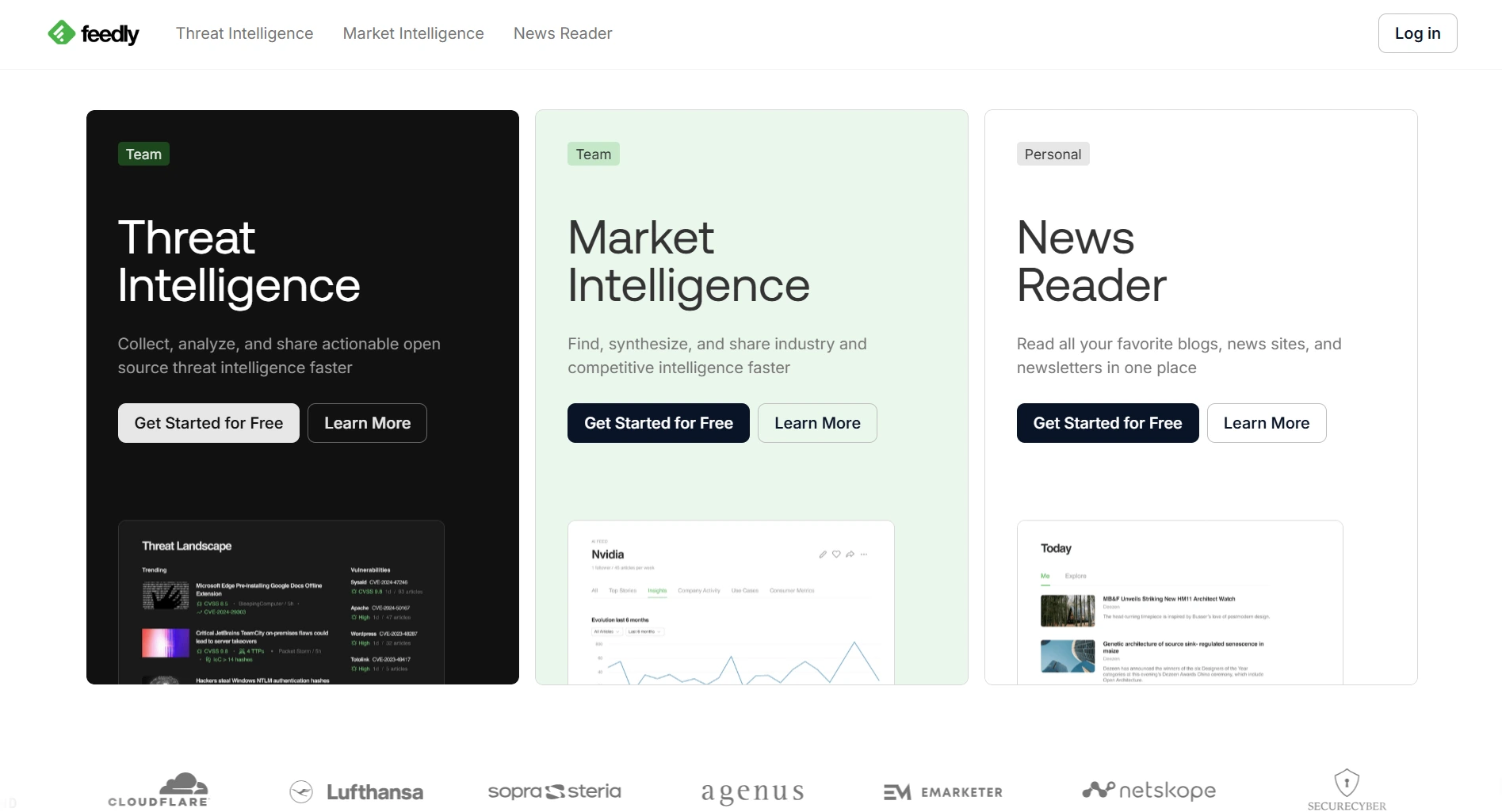Open News Reader in the top navigation
Image resolution: width=1502 pixels, height=812 pixels.
[563, 33]
